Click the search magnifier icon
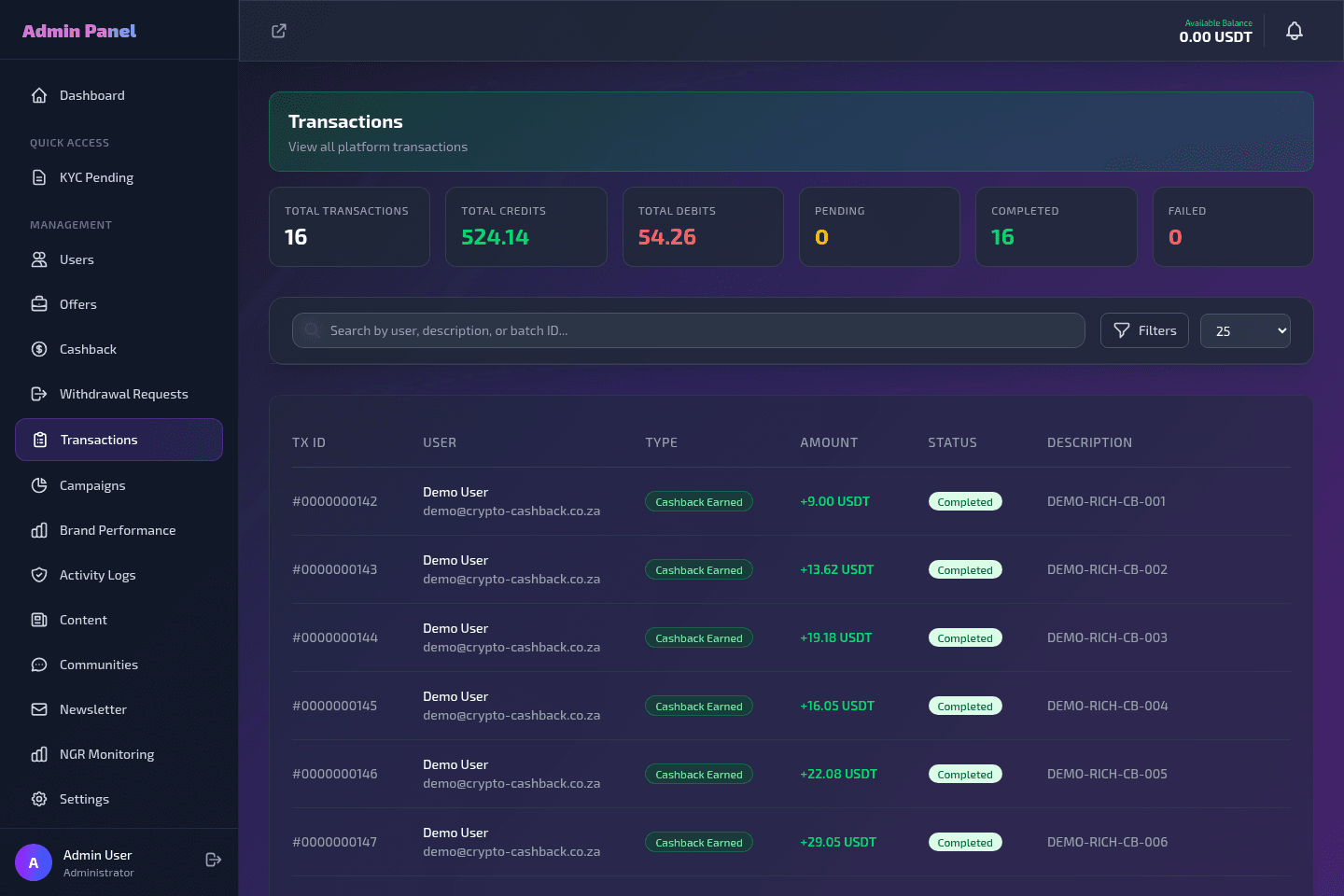Image resolution: width=1344 pixels, height=896 pixels. (312, 329)
